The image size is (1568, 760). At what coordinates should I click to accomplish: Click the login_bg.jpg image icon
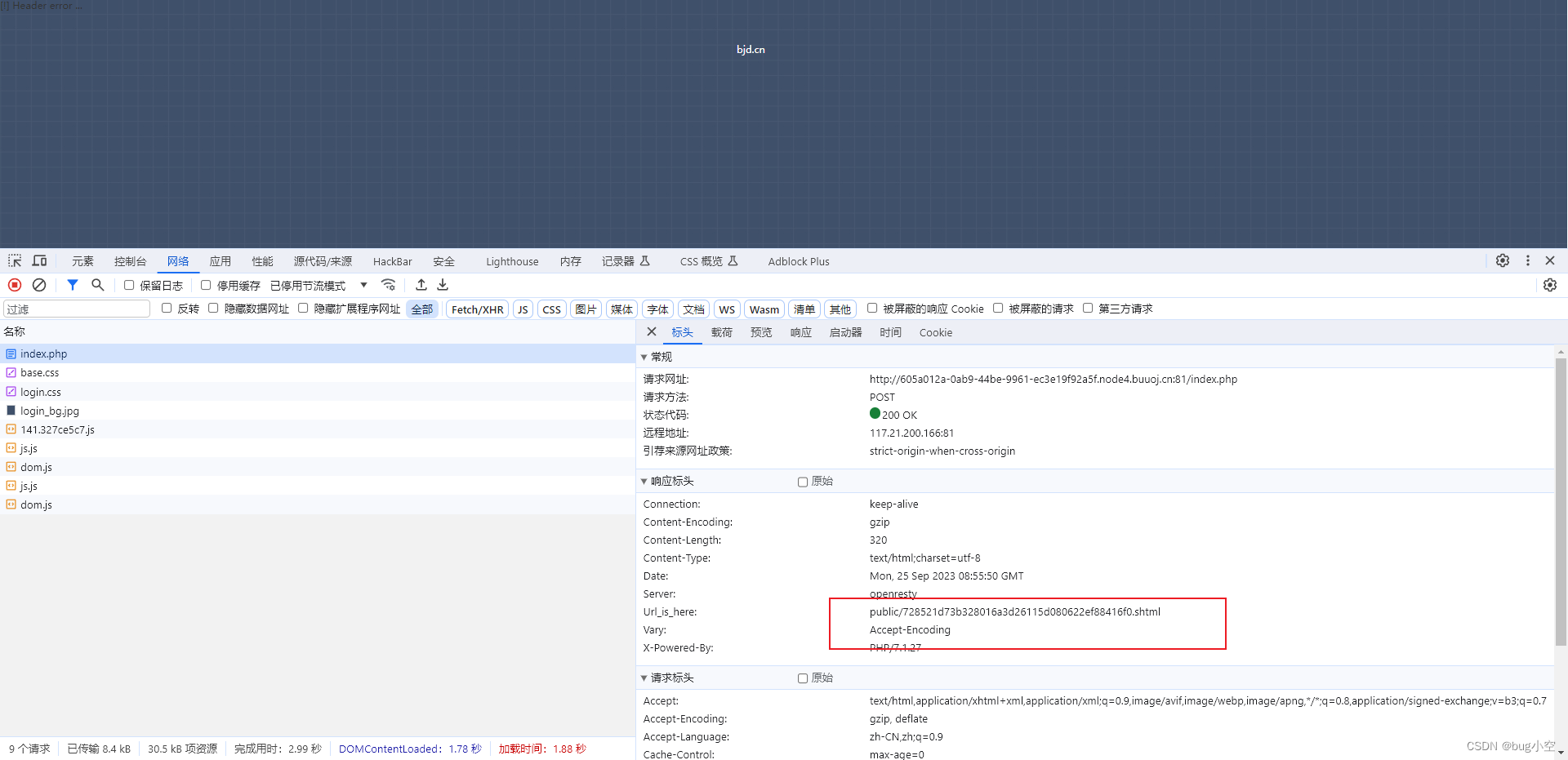tap(11, 411)
